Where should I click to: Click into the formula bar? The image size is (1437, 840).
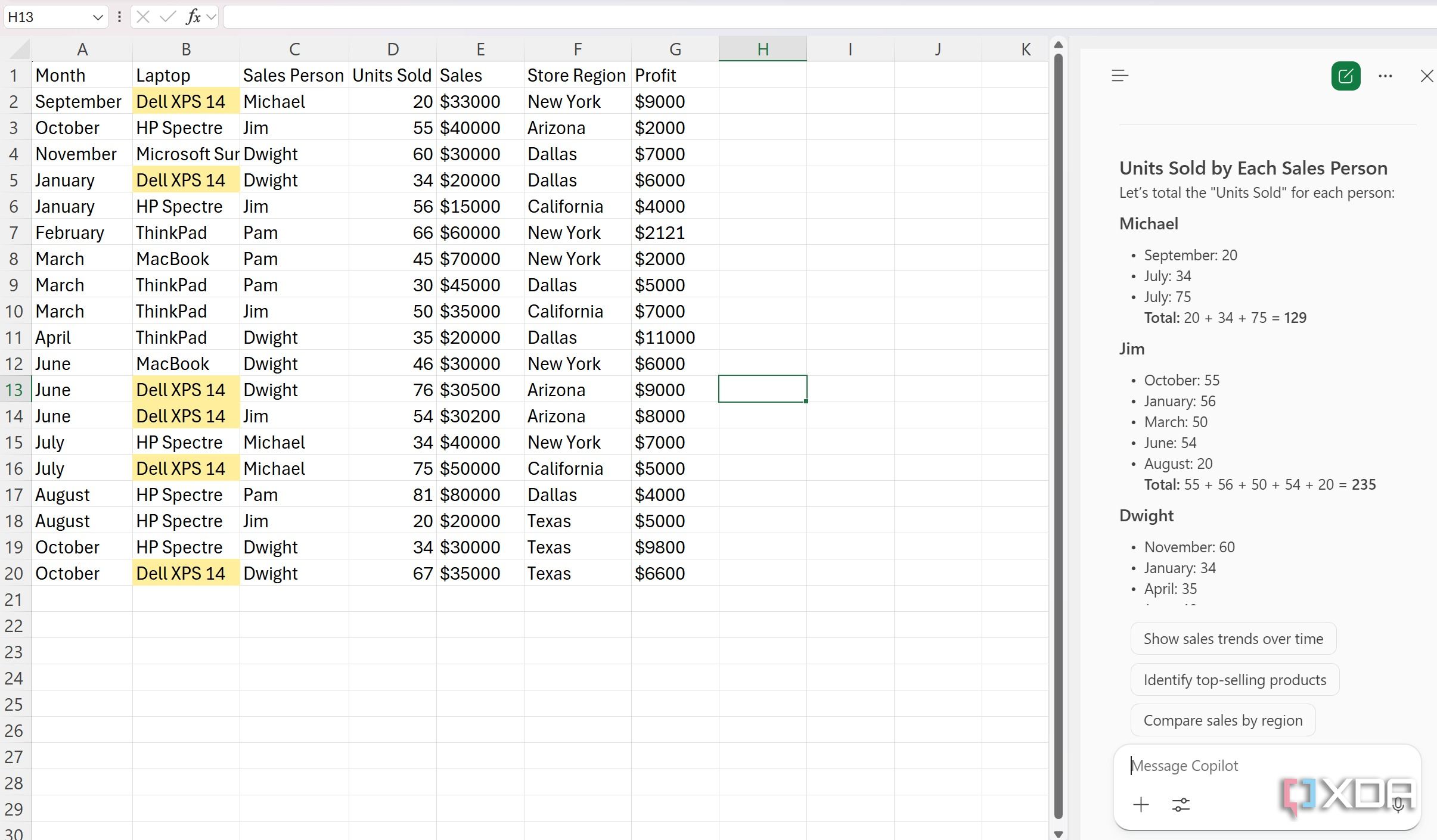(828, 17)
